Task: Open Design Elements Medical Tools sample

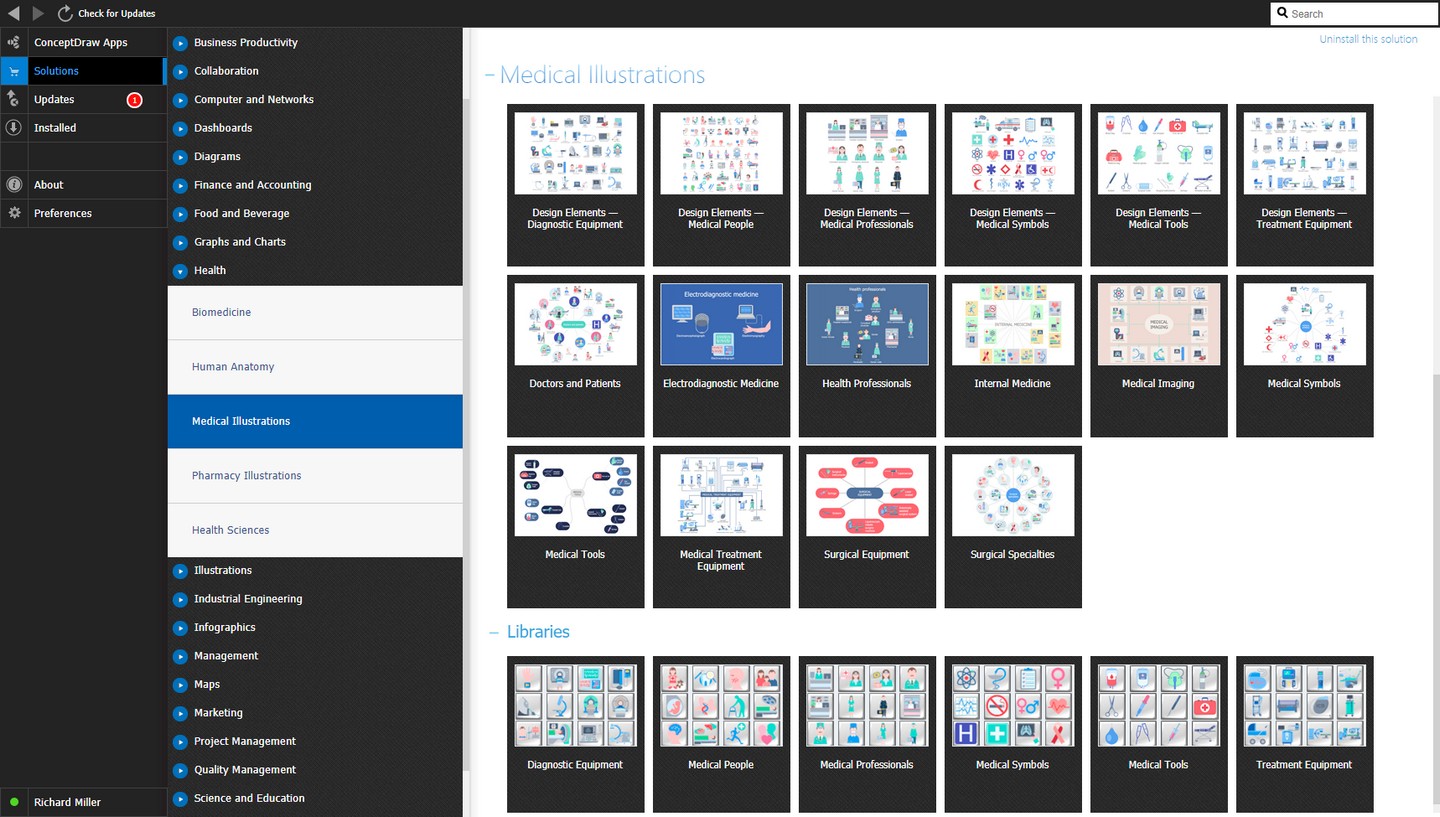Action: (1159, 185)
